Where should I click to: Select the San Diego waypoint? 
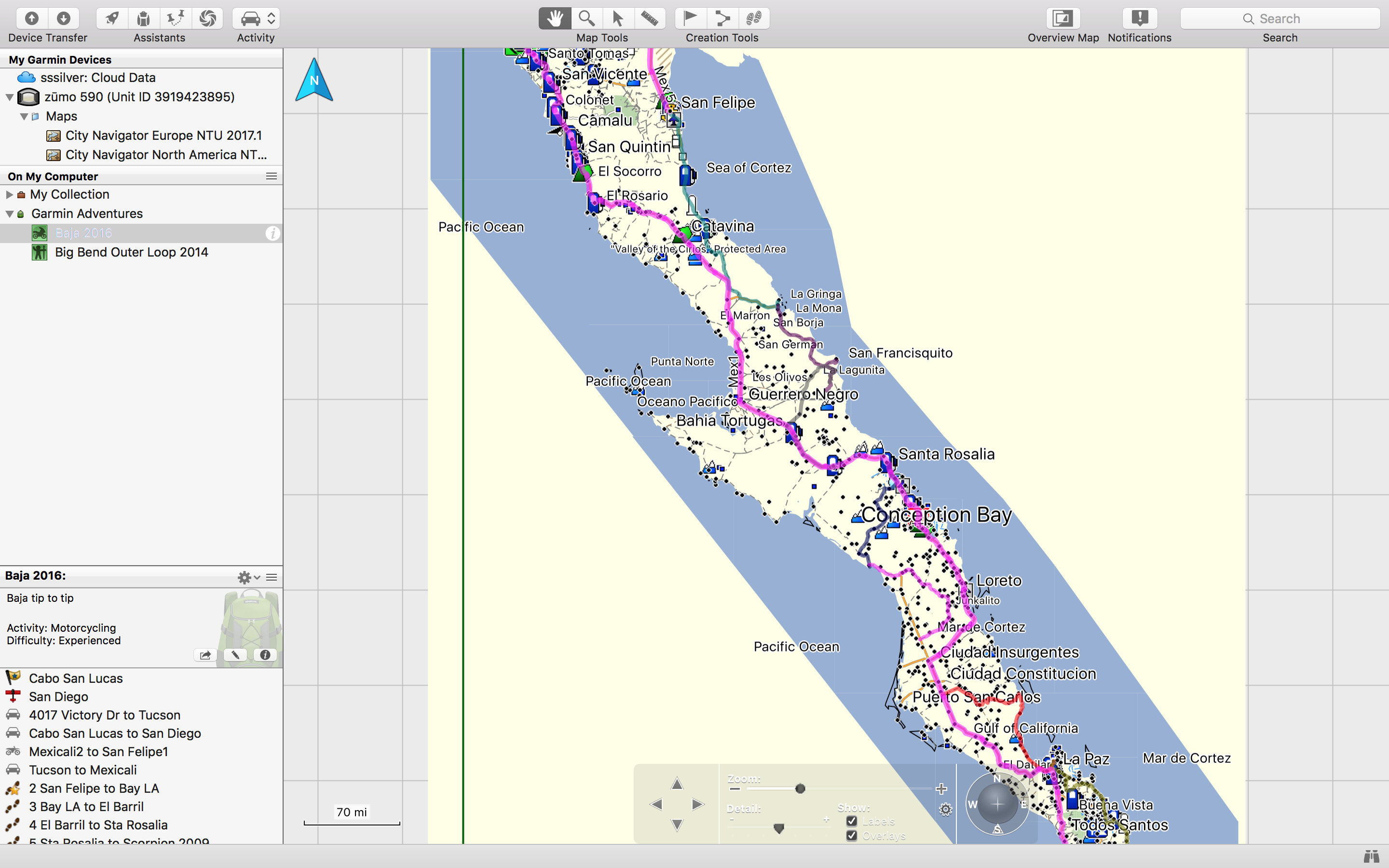pyautogui.click(x=141, y=697)
